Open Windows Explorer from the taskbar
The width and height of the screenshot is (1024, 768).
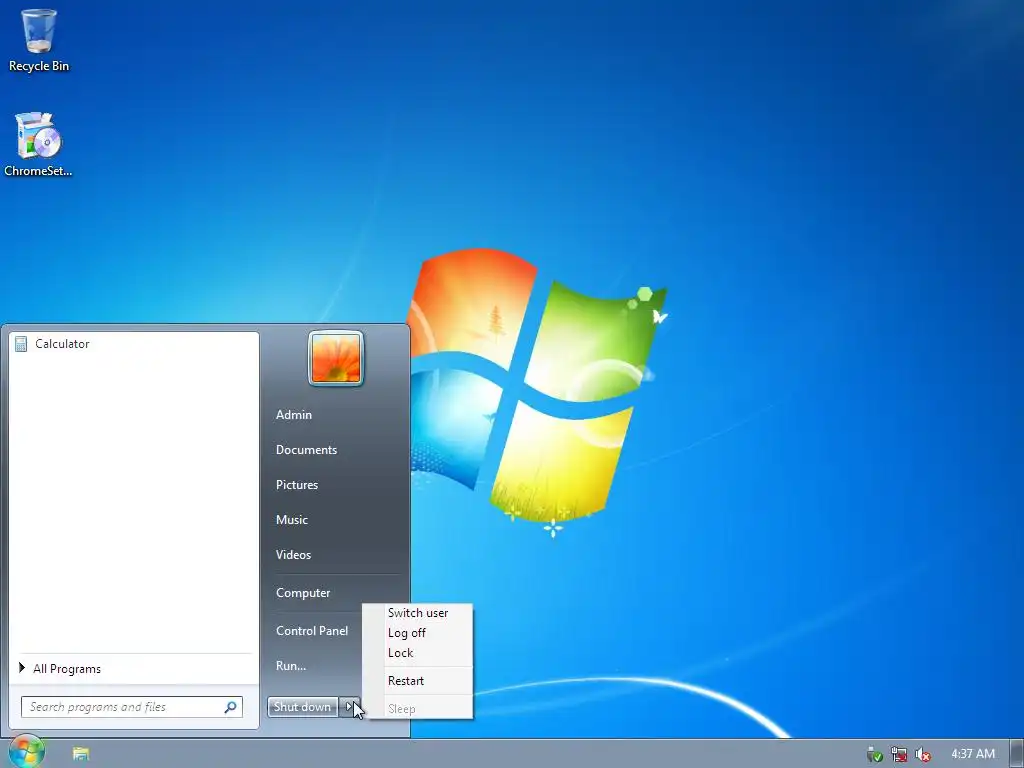click(81, 754)
